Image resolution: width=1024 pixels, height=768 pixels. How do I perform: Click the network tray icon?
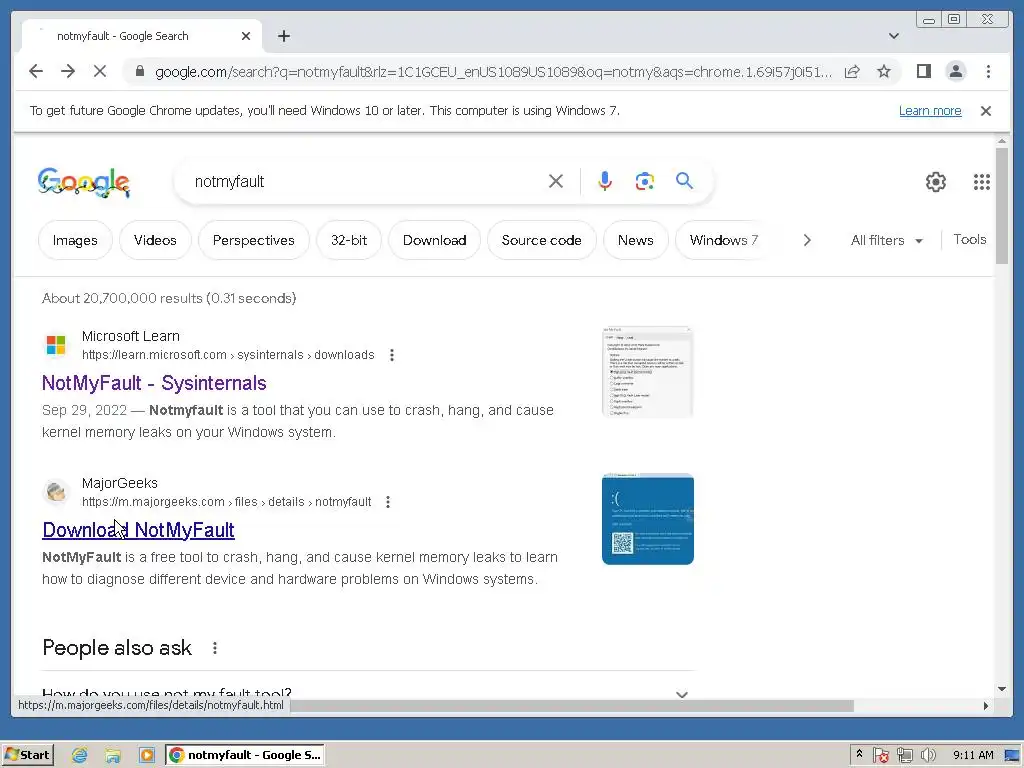[x=904, y=756]
